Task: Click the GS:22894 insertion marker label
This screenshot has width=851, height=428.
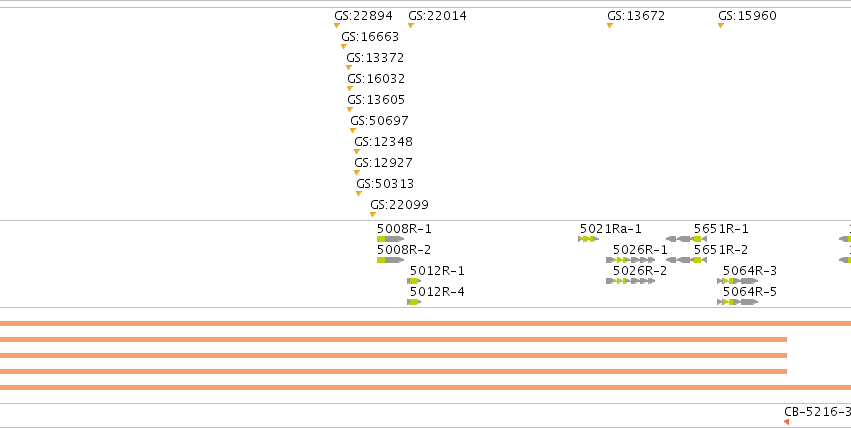Action: point(363,16)
